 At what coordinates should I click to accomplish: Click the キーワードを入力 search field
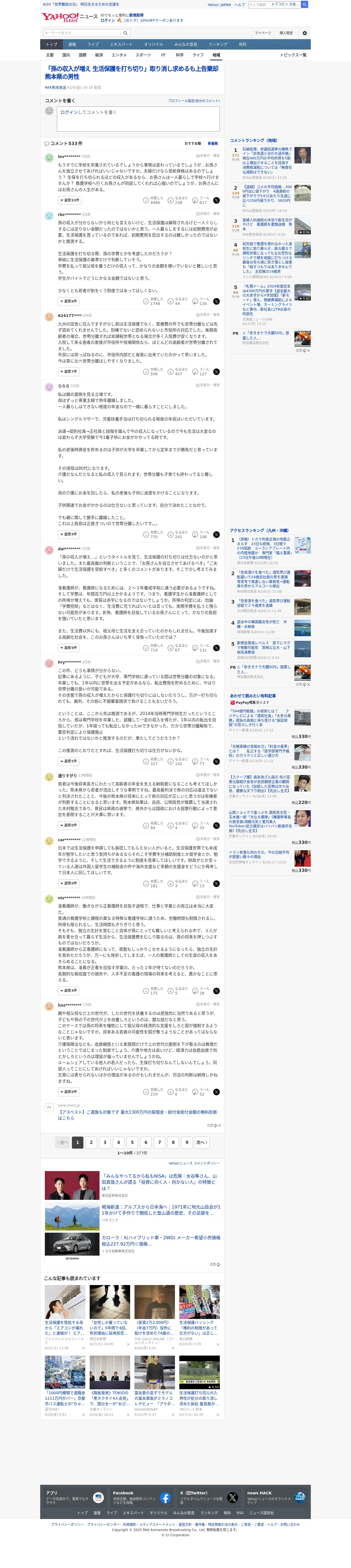click(81, 33)
